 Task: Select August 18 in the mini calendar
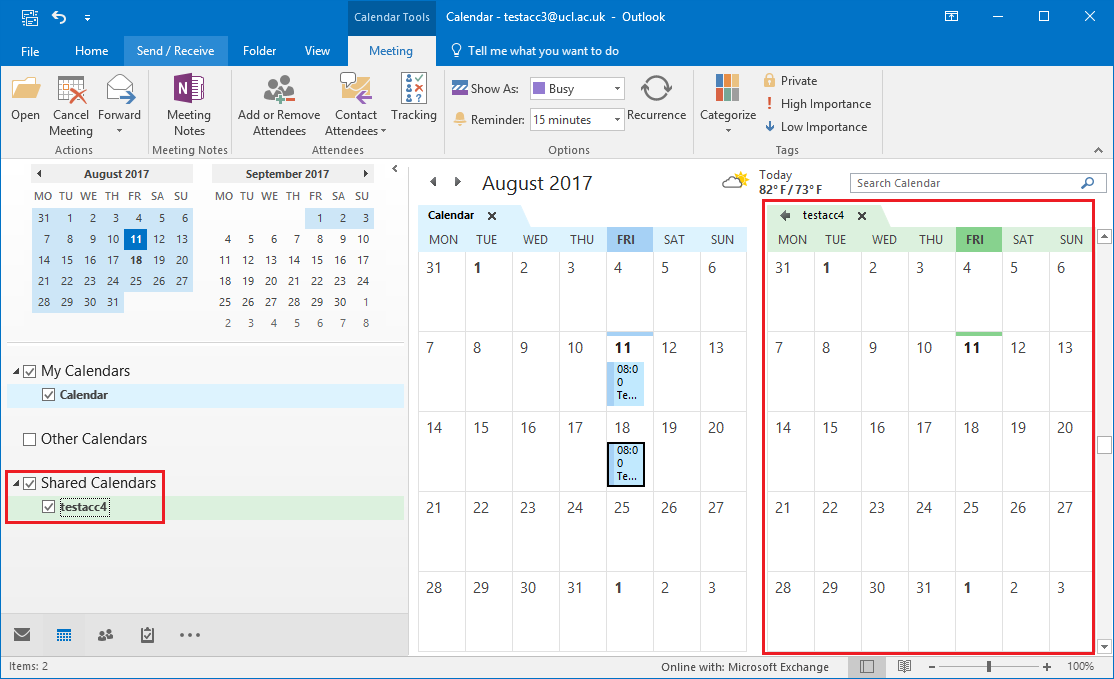tap(136, 260)
